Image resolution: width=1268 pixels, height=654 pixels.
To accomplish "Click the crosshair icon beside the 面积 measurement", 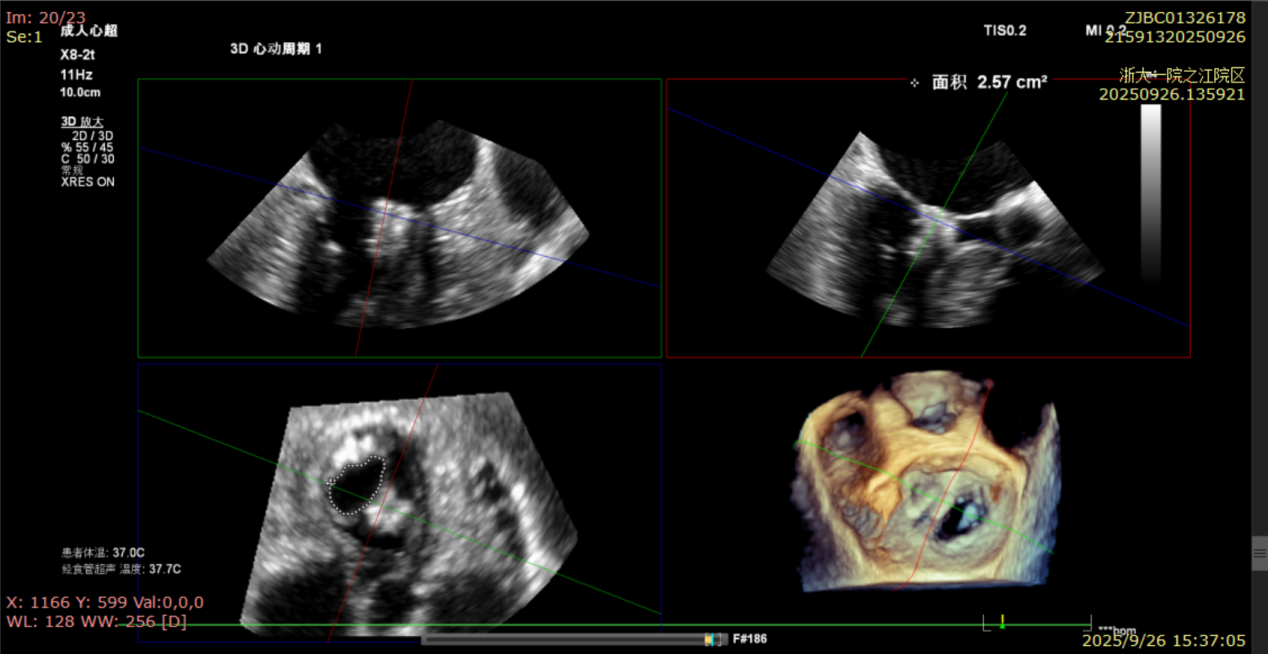I will coord(914,83).
